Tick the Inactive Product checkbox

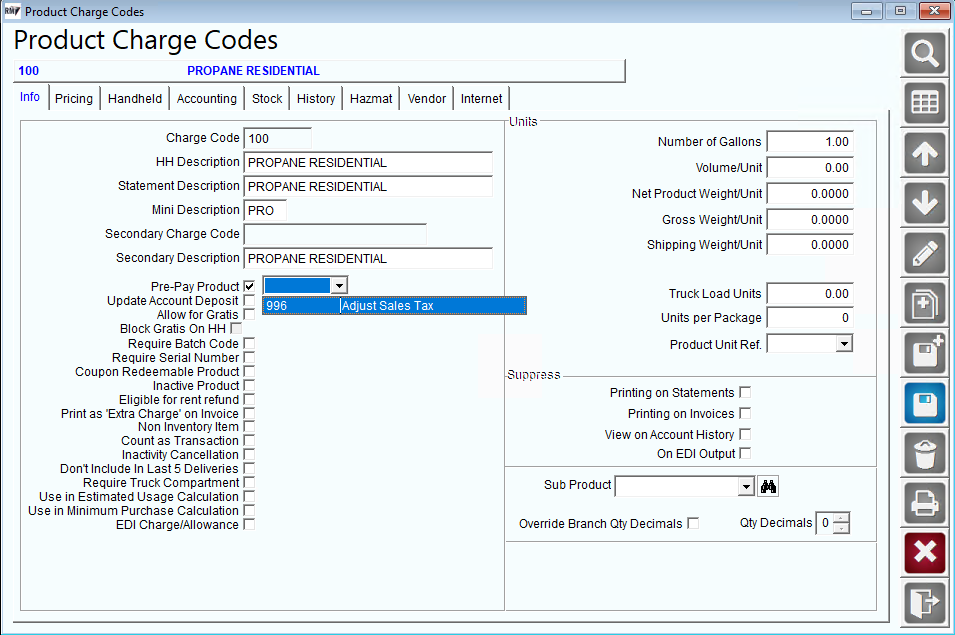pos(249,385)
